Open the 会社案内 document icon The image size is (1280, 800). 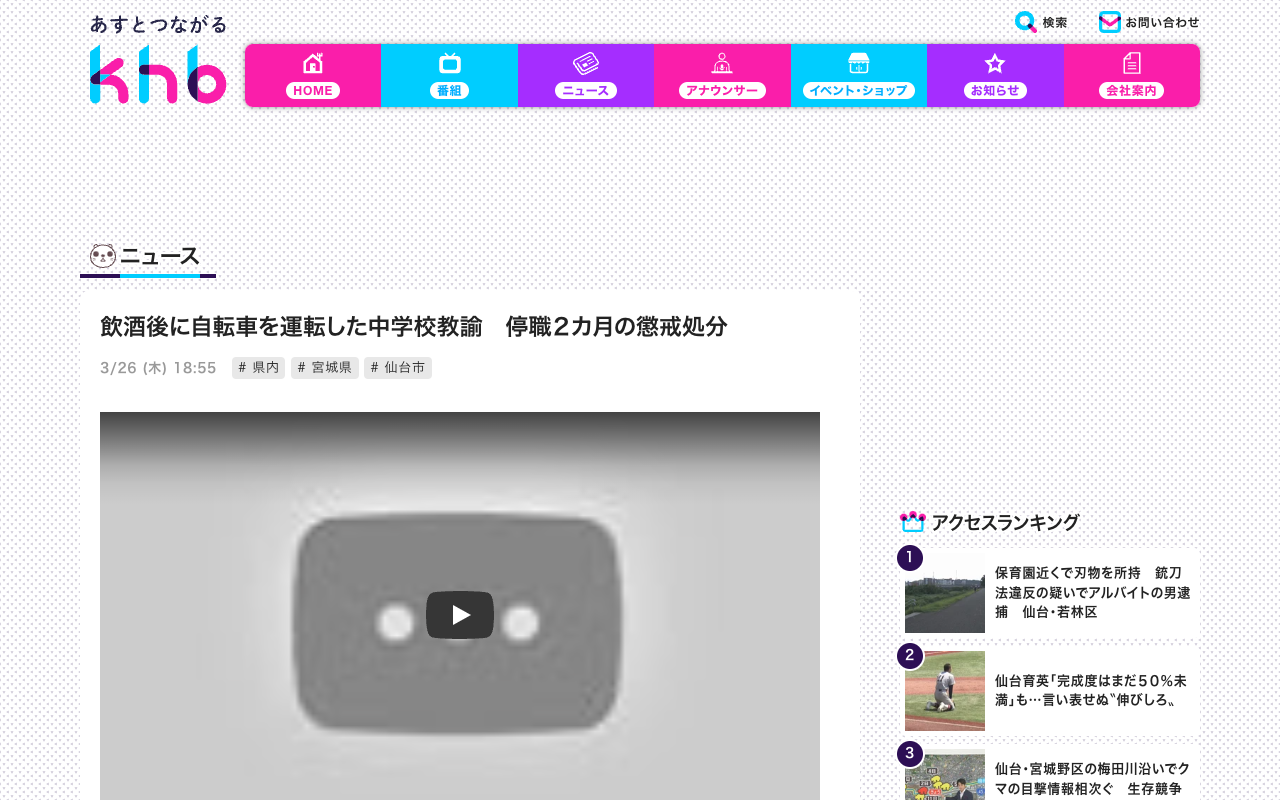(1132, 63)
